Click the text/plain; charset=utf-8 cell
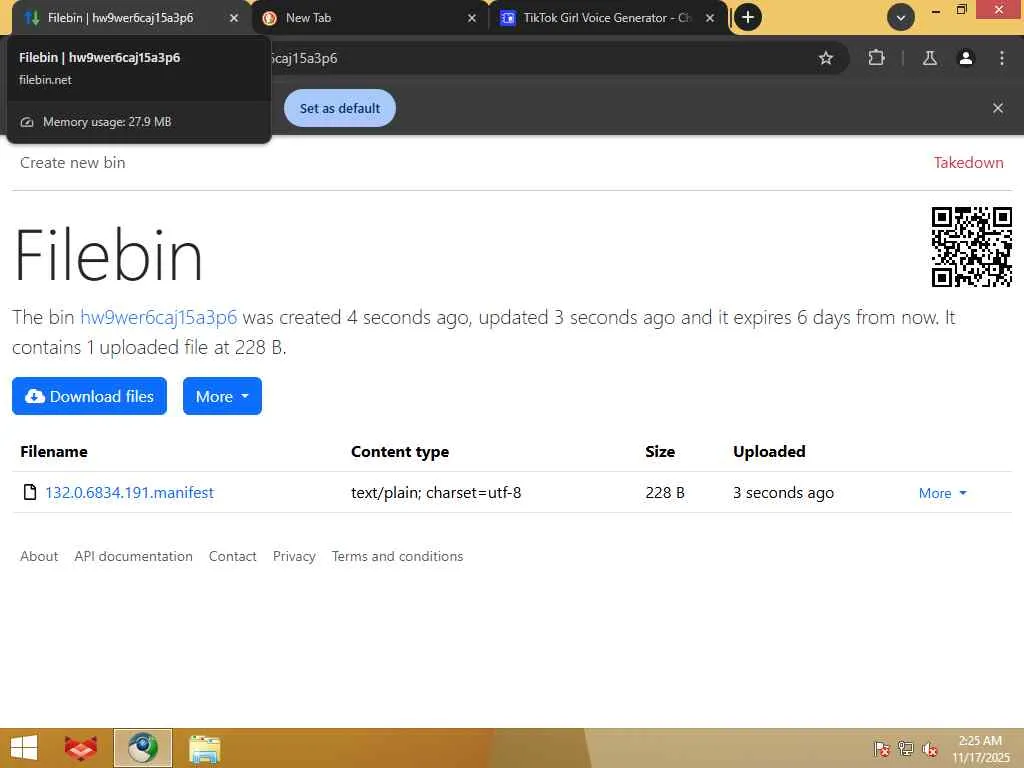The width and height of the screenshot is (1024, 768). point(436,492)
